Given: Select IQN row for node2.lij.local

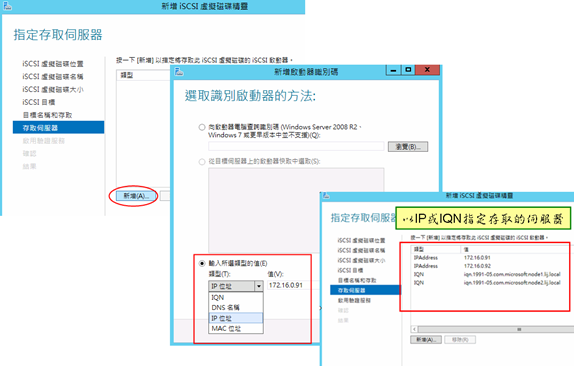Looking at the screenshot, I should click(x=489, y=283).
